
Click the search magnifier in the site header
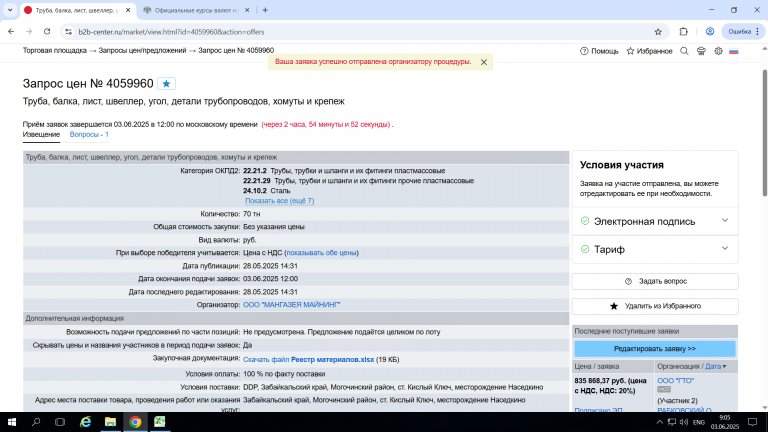point(684,51)
